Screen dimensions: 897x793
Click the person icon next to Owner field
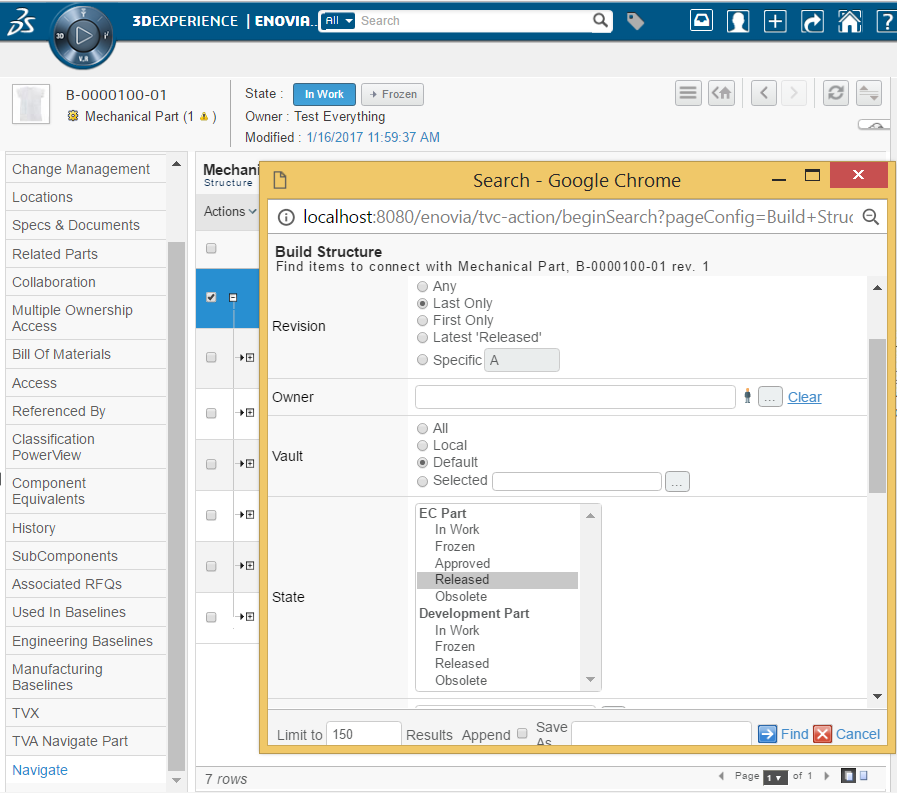(x=747, y=397)
